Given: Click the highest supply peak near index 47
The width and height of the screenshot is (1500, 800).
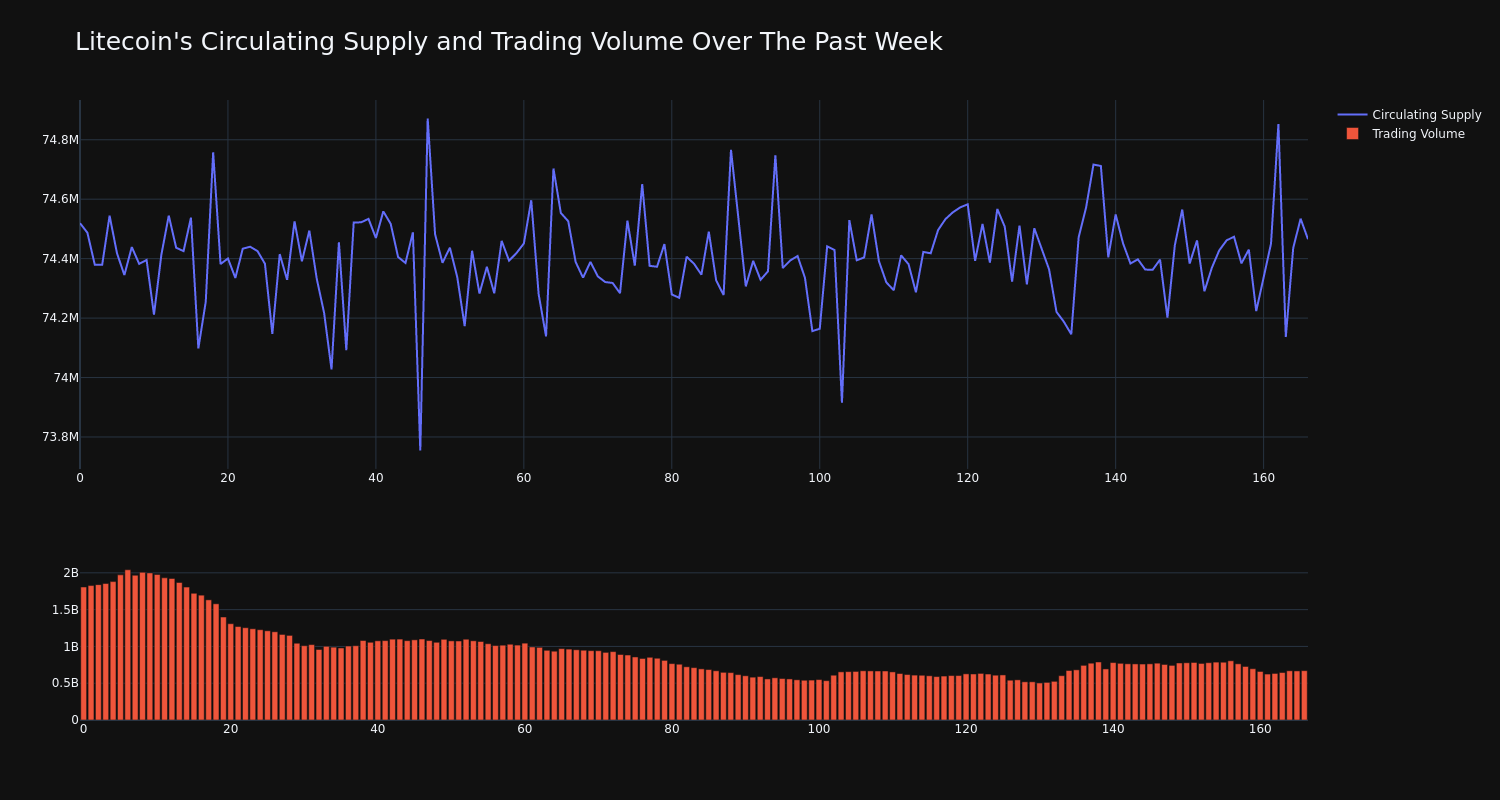Looking at the screenshot, I should click(x=428, y=119).
